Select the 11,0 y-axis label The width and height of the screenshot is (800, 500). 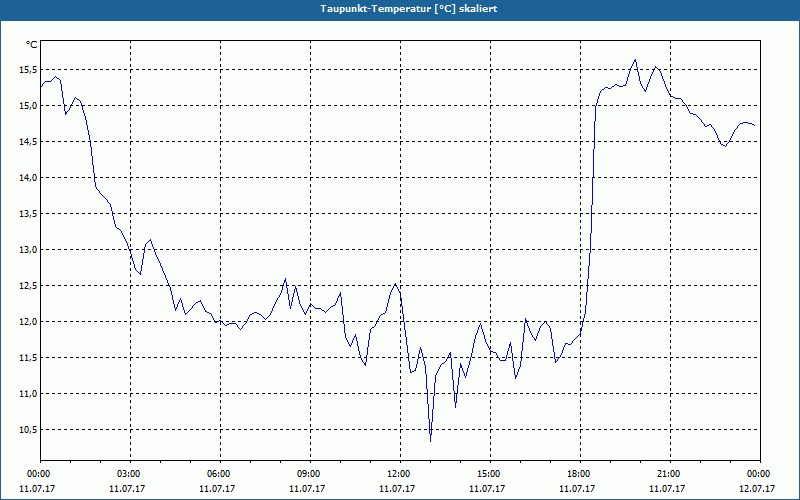click(x=28, y=393)
